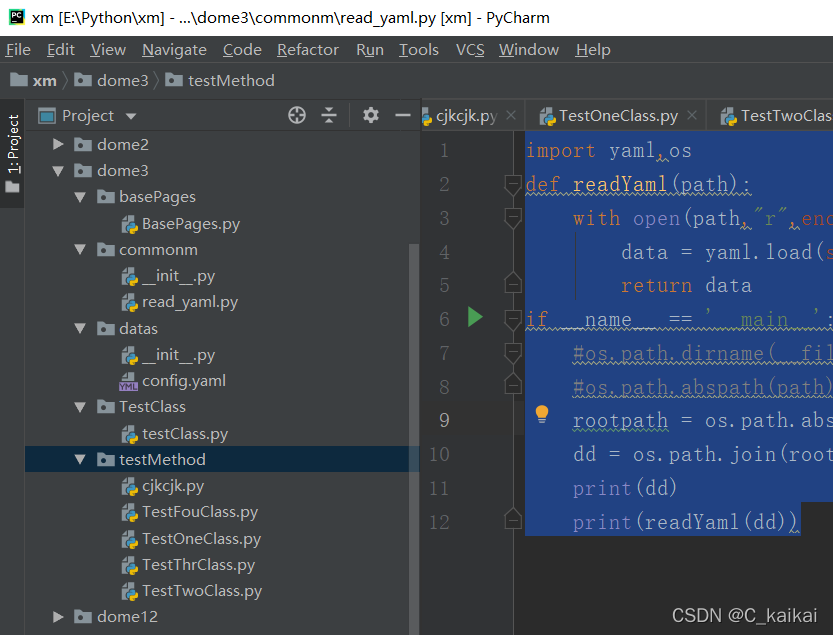Click the 'print(dd)' code on line 11
Screen dimensions: 833x635
click(624, 488)
